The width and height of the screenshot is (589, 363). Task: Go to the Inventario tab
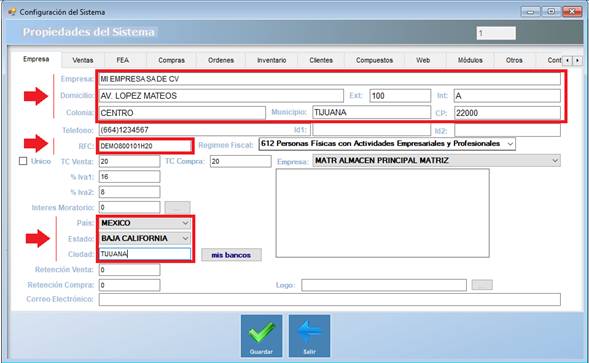(272, 60)
